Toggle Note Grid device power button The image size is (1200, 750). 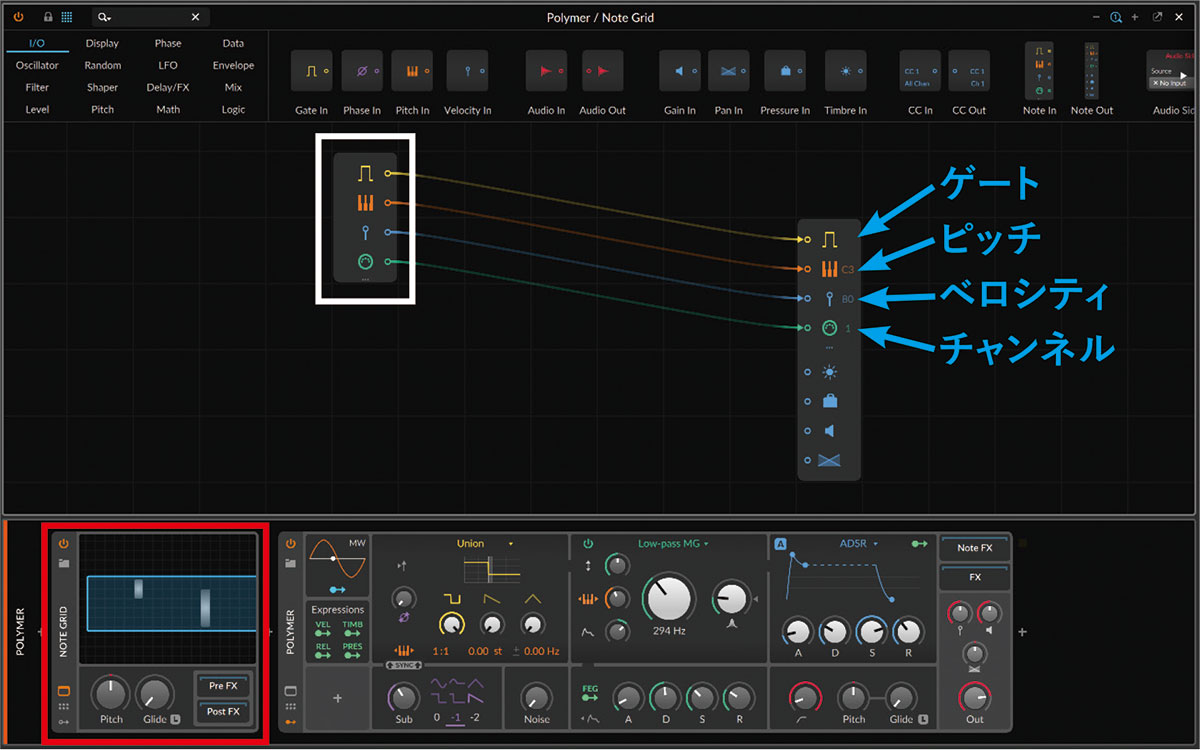click(x=64, y=544)
